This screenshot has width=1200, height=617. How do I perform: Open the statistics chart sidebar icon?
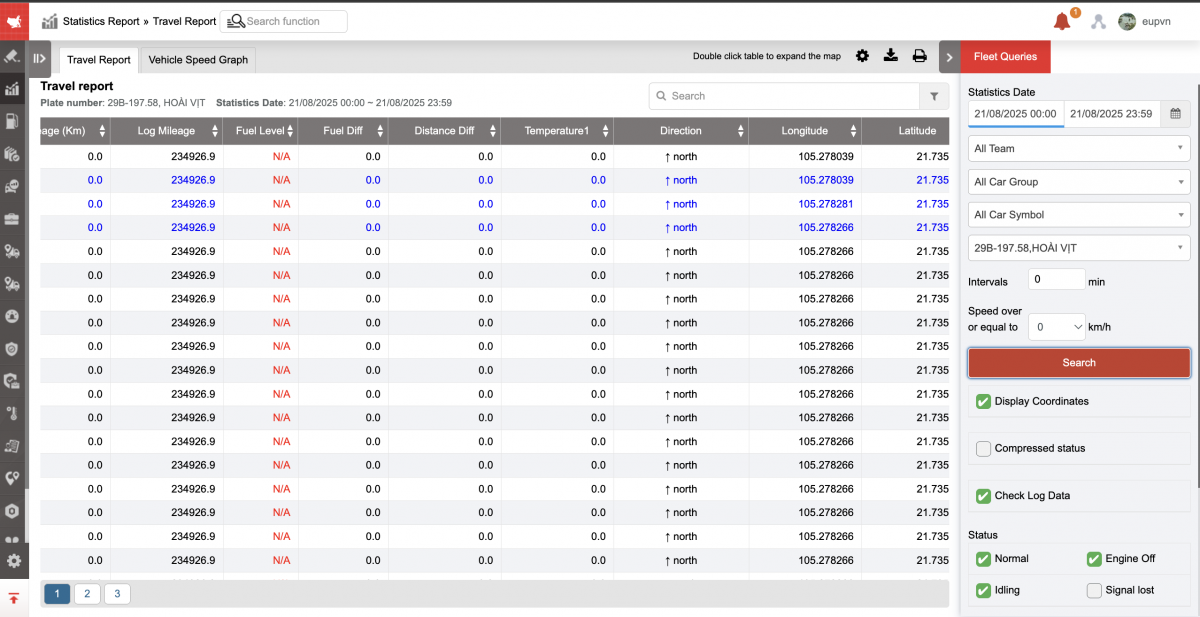pyautogui.click(x=13, y=88)
